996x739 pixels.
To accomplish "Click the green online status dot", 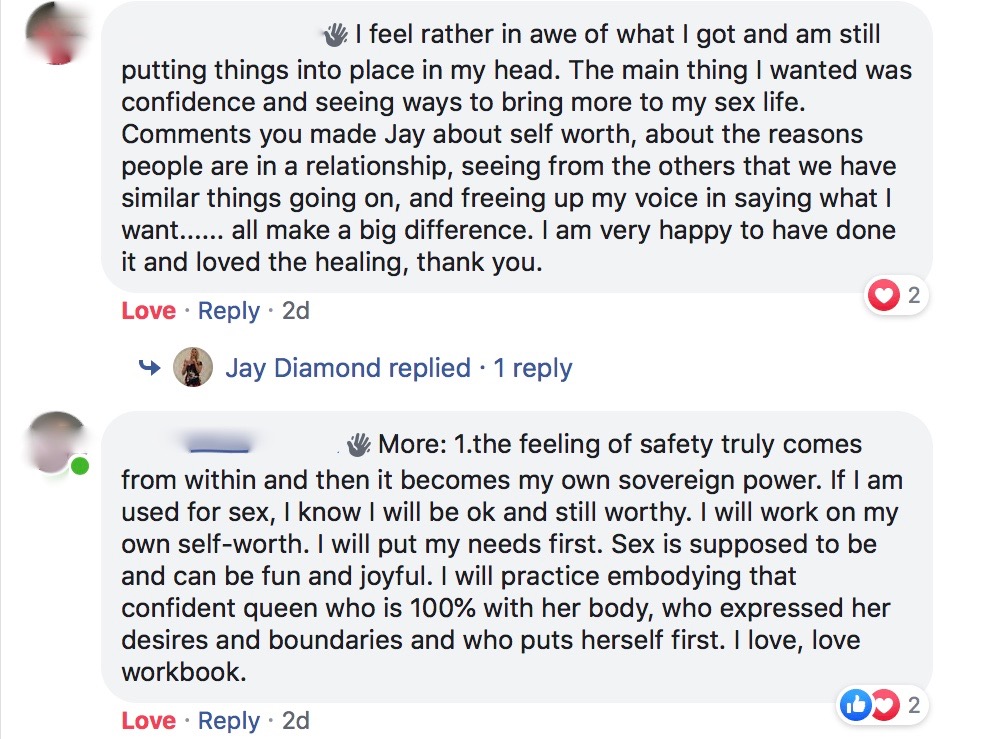I will click(x=79, y=467).
